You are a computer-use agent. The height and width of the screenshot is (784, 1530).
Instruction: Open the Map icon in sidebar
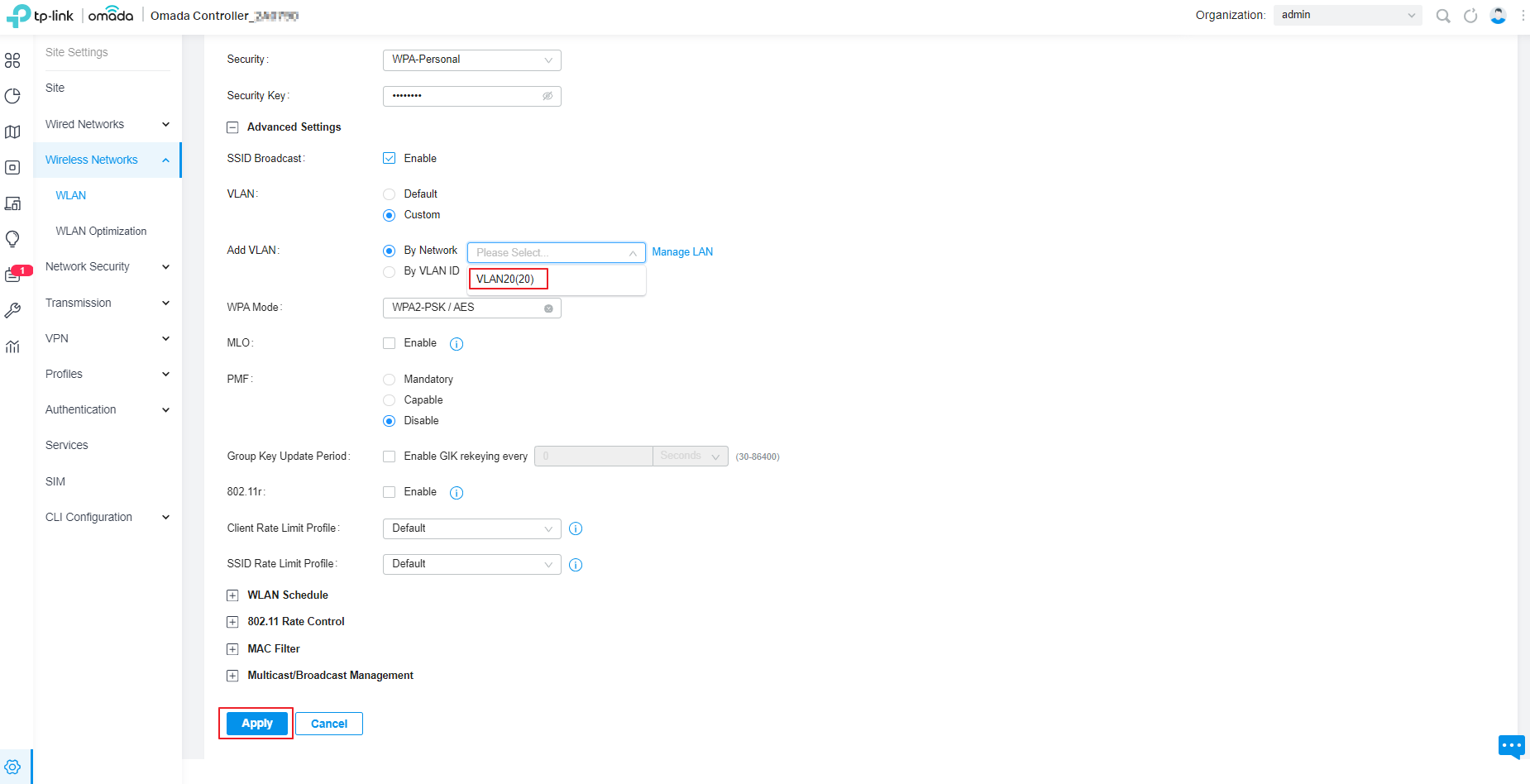(x=12, y=131)
